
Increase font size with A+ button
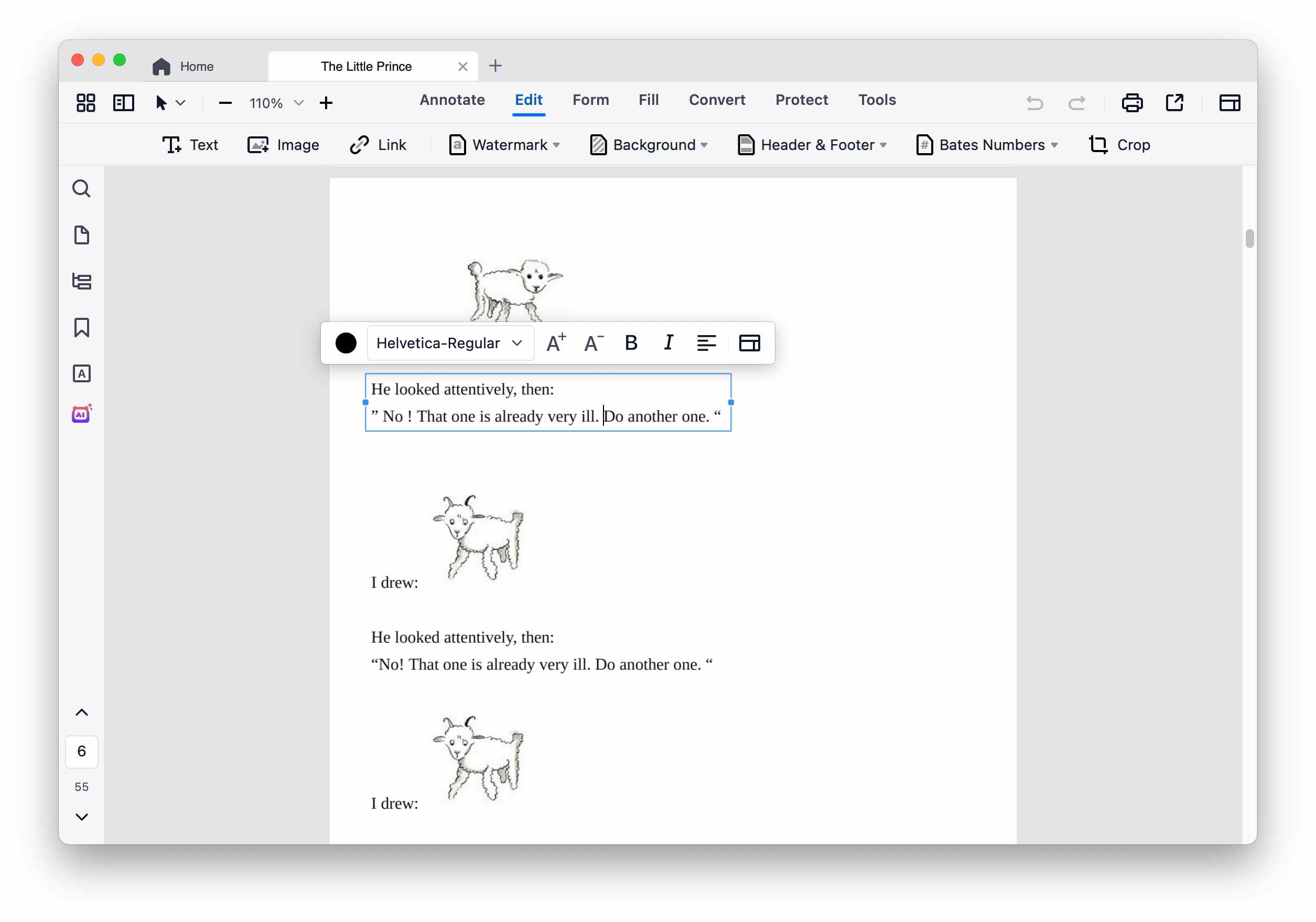(x=555, y=343)
